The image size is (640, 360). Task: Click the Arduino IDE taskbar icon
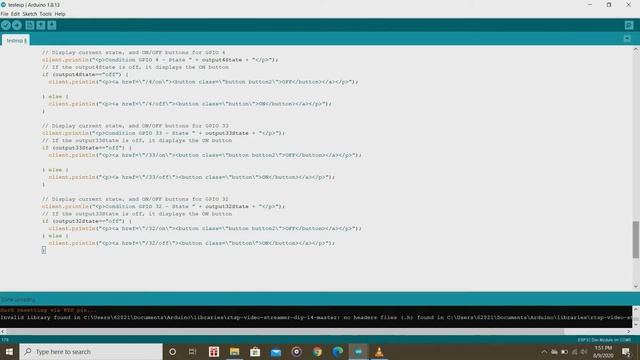(358, 351)
